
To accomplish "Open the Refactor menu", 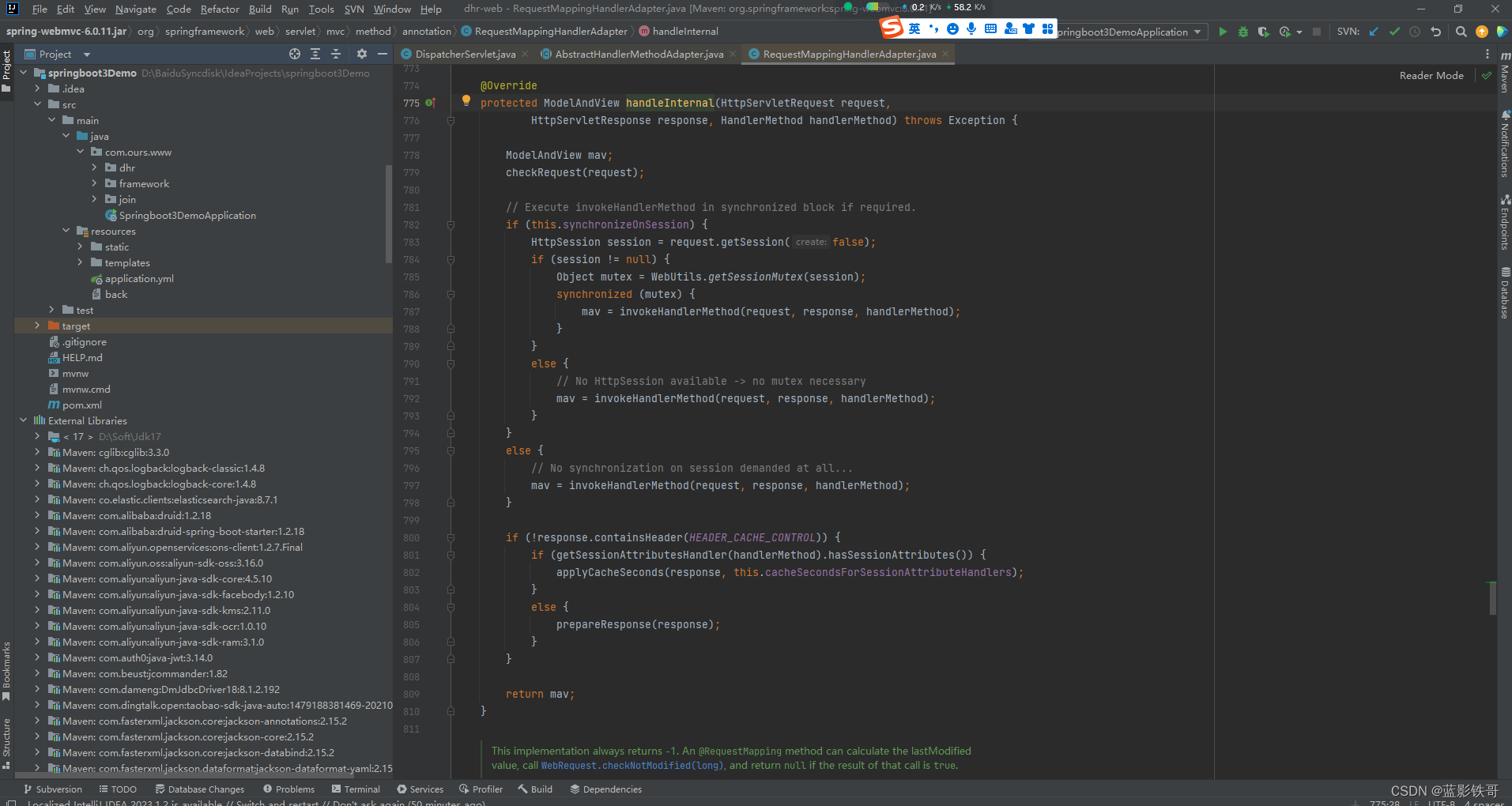I will [220, 9].
